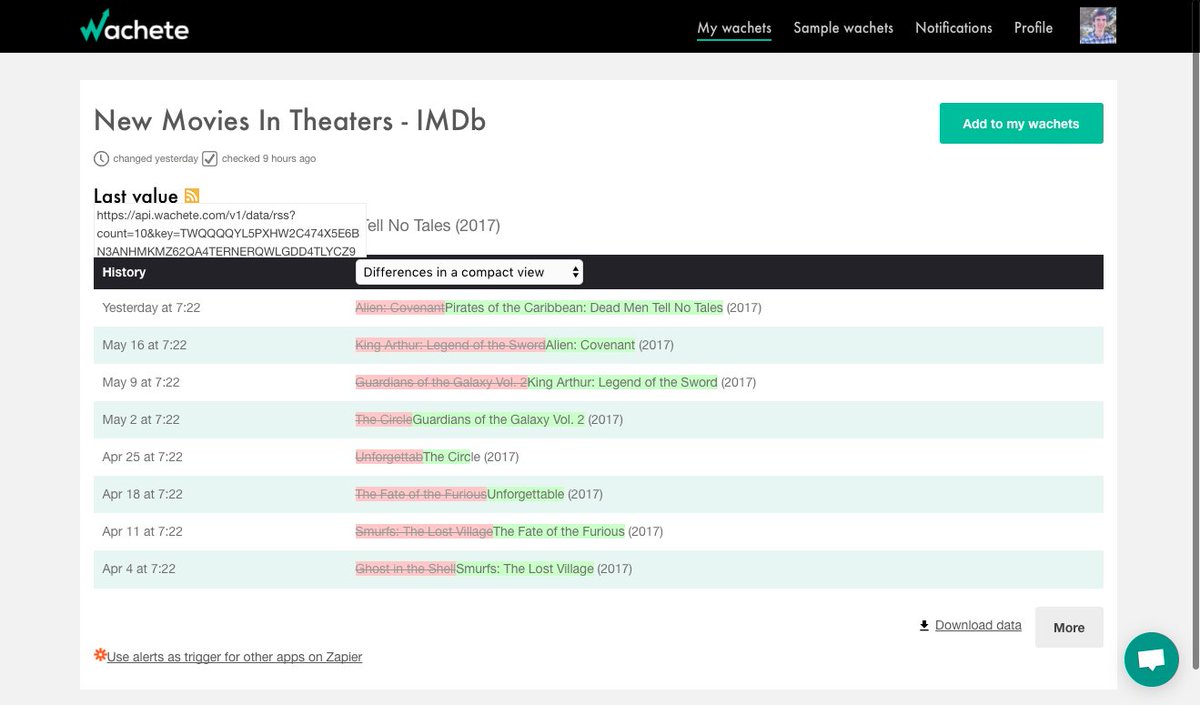The width and height of the screenshot is (1200, 705).
Task: Open Sample wachets
Action: click(843, 28)
